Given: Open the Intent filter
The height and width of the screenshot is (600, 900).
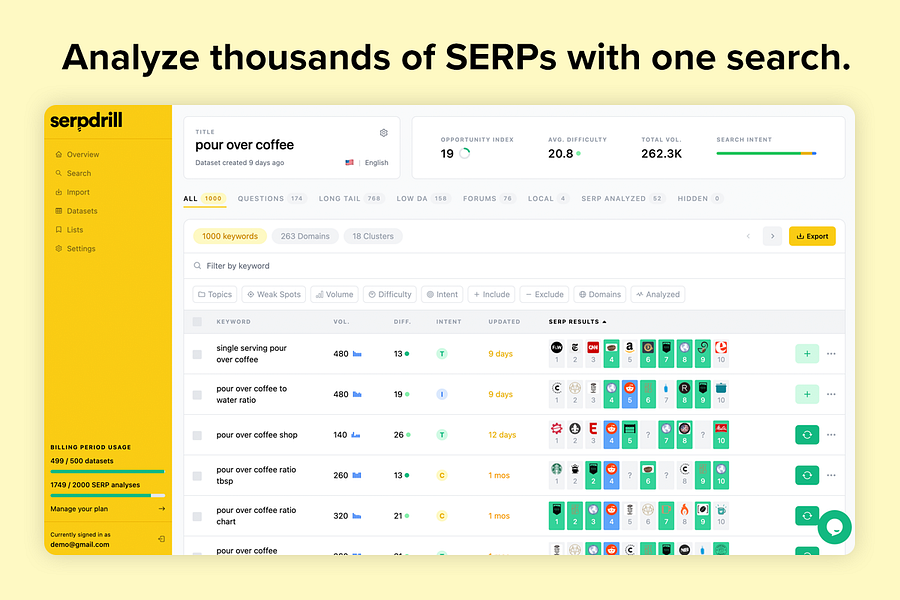Looking at the screenshot, I should [x=442, y=295].
